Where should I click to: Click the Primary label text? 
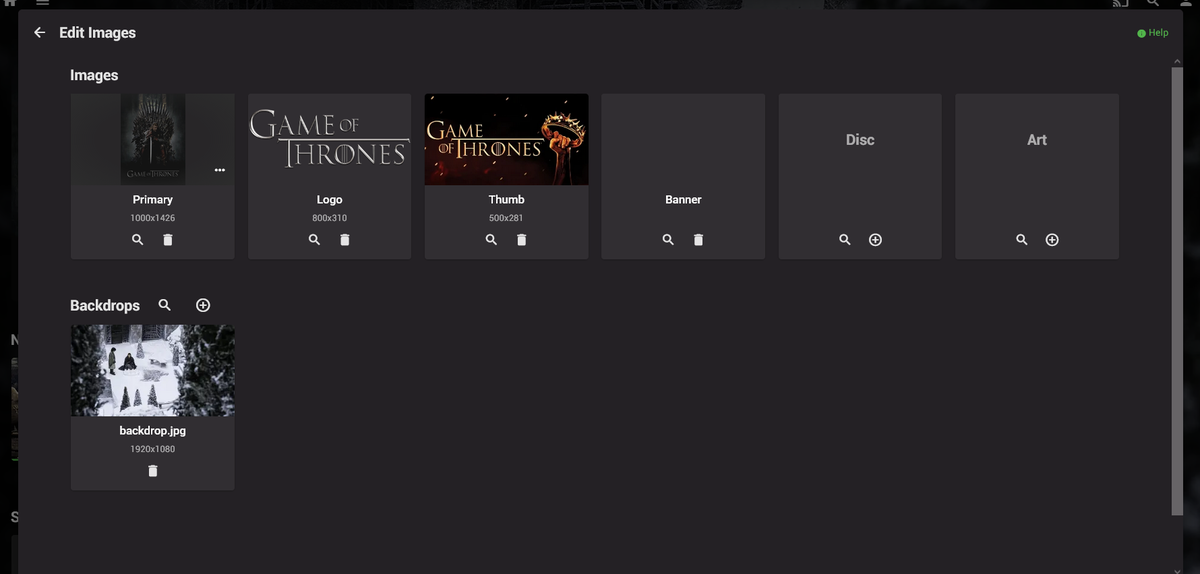point(153,200)
